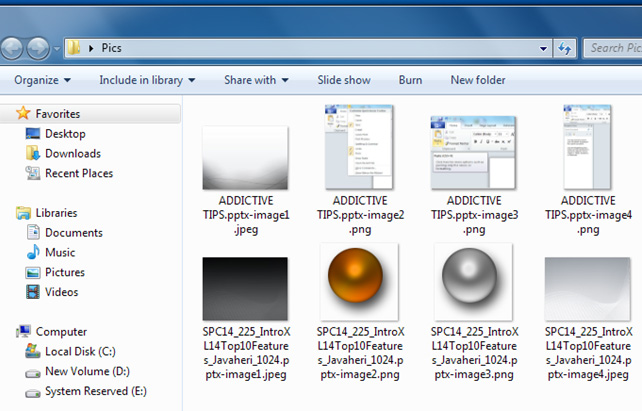
Task: Click filename ADDICTIVE TIPS.pptx-image3.png
Action: [475, 215]
